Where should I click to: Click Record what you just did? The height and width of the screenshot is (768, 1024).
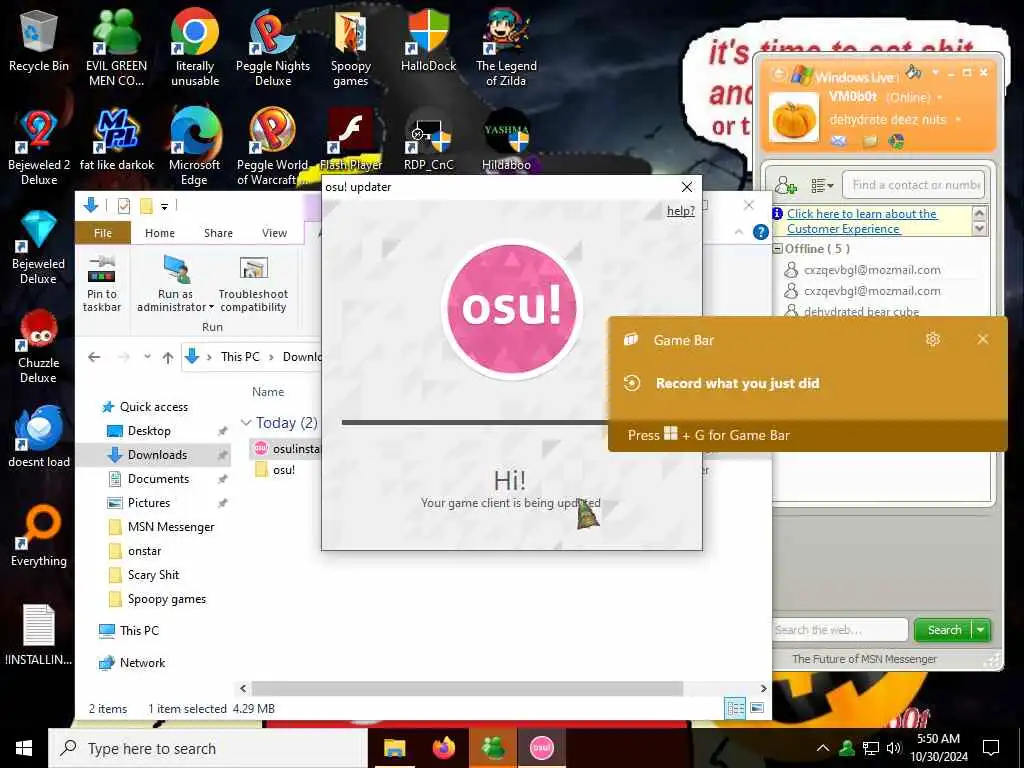point(737,383)
